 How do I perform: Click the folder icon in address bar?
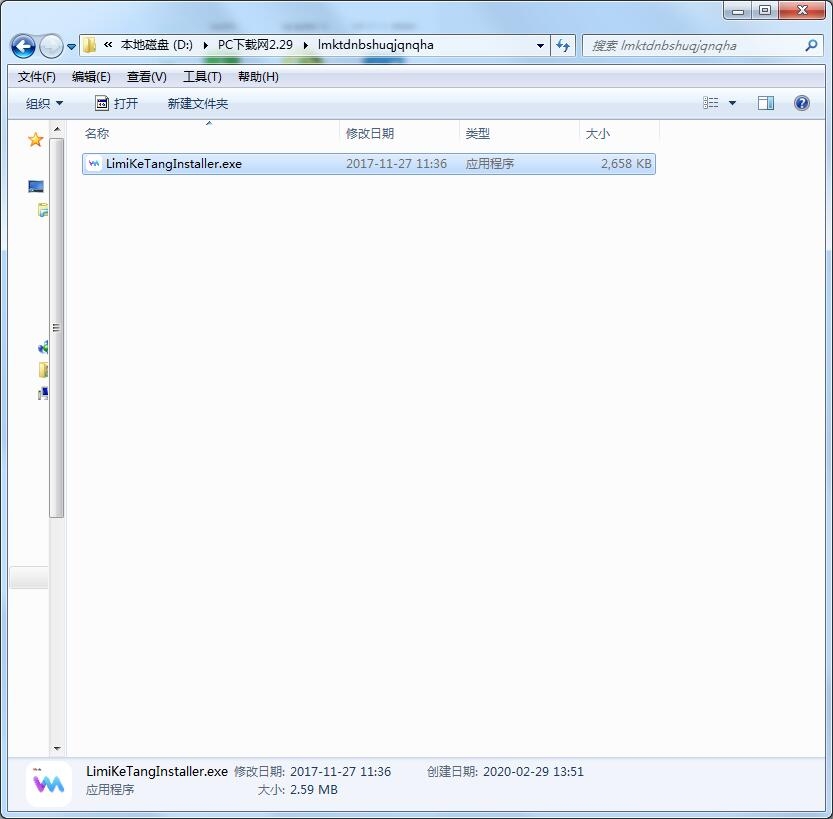pos(90,45)
